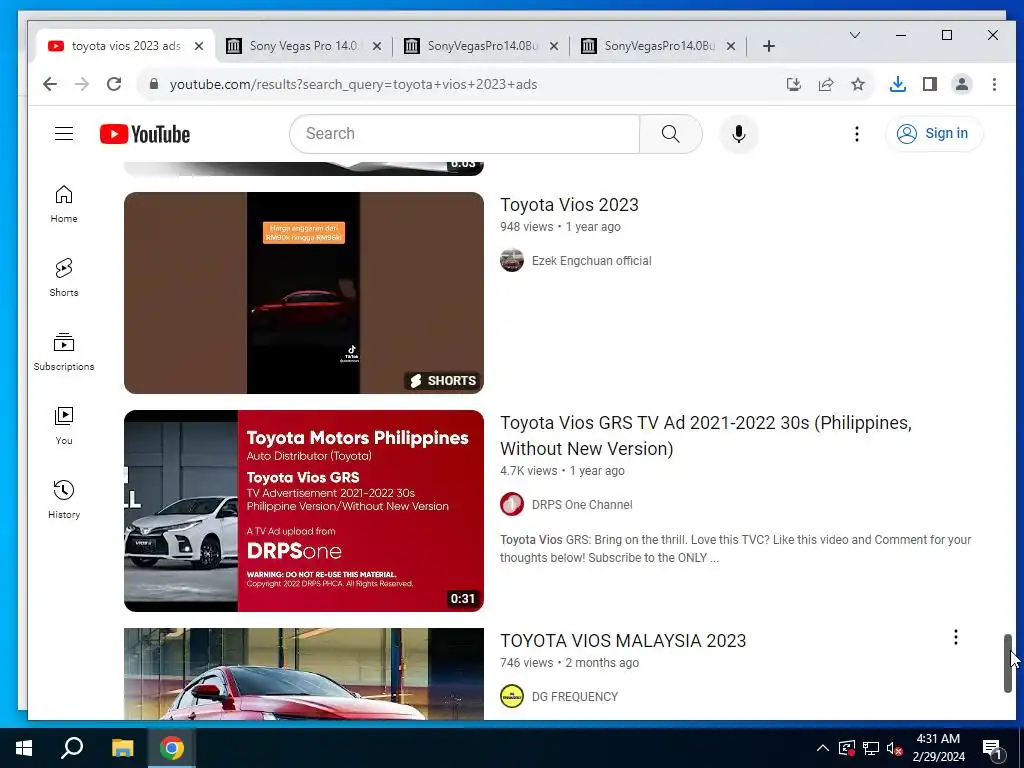The image size is (1024, 768).
Task: Open DG FREQUENCY channel avatar
Action: [x=512, y=696]
